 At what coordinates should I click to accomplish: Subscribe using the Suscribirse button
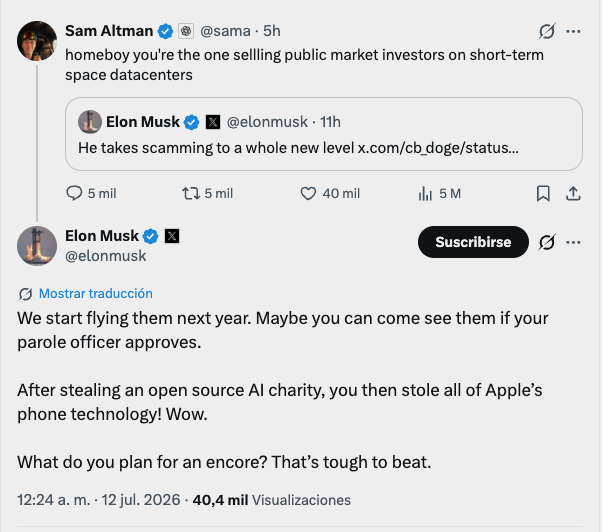(473, 242)
